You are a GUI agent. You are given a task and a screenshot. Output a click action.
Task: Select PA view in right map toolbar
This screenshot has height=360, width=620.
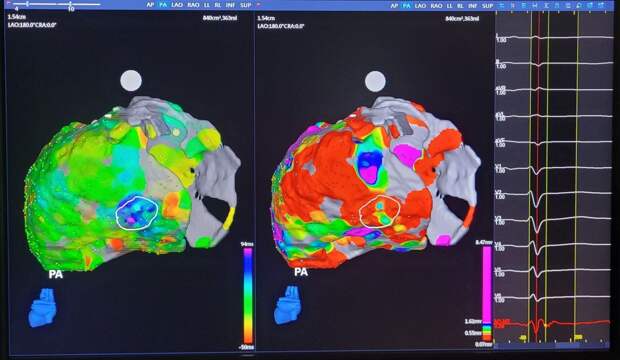point(406,6)
